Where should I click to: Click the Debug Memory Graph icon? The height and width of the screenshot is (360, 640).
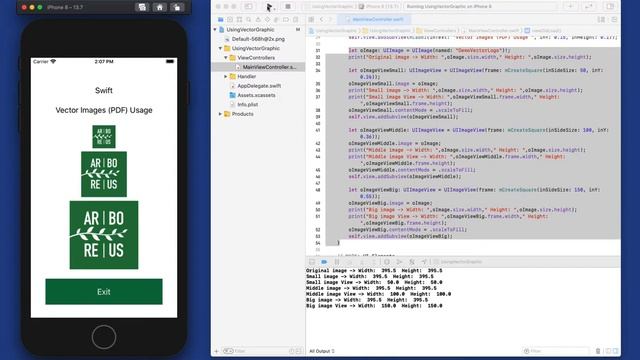pyautogui.click(x=399, y=262)
